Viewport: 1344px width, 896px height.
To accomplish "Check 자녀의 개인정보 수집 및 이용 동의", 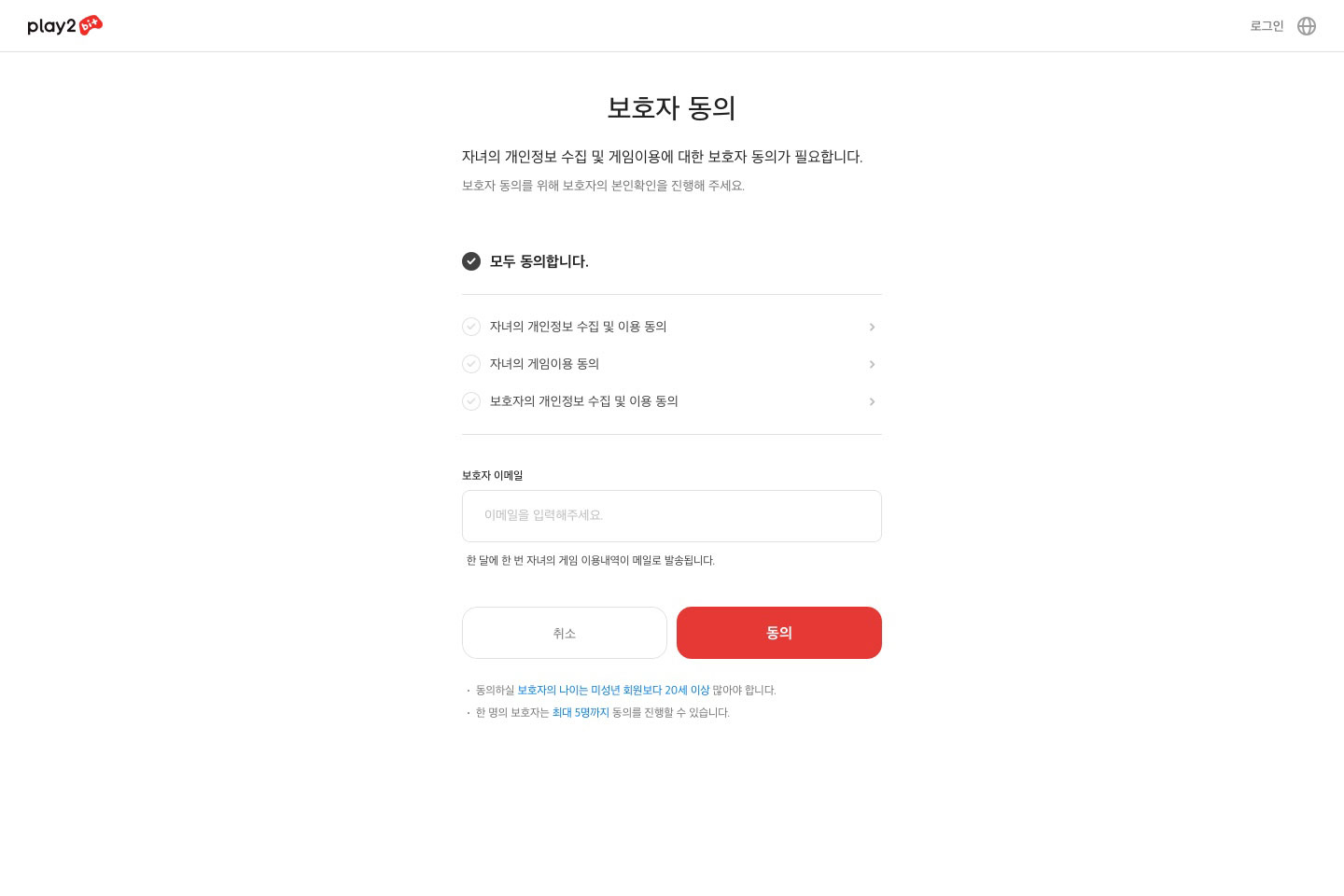I will click(471, 327).
